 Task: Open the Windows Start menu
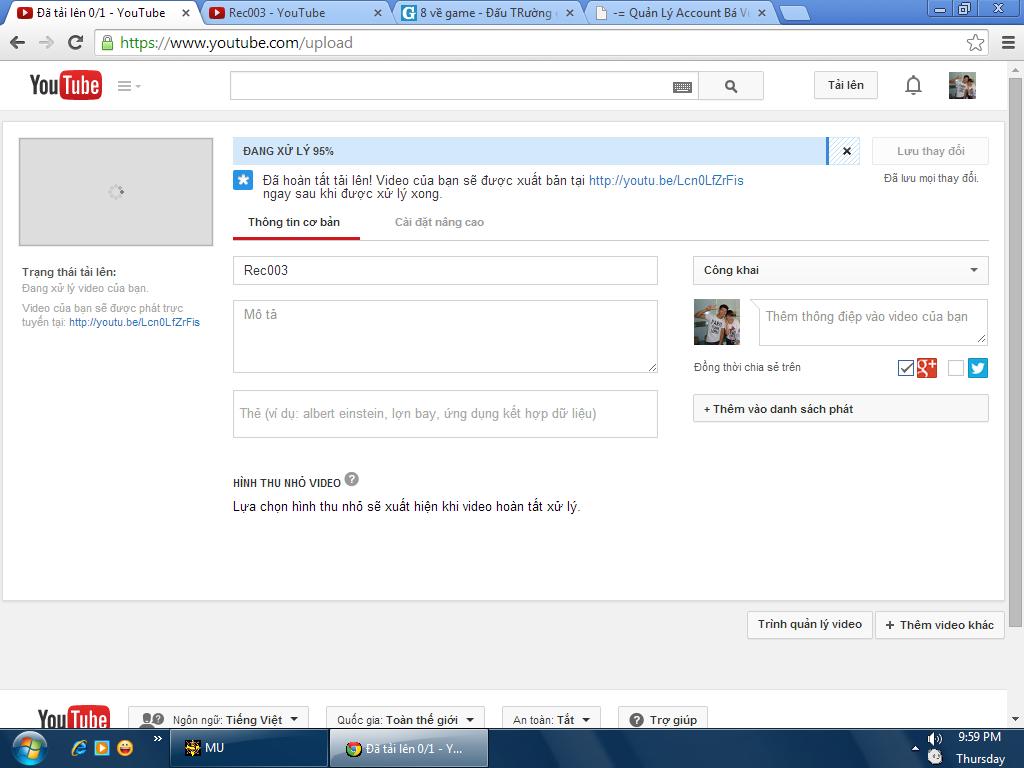tap(29, 748)
